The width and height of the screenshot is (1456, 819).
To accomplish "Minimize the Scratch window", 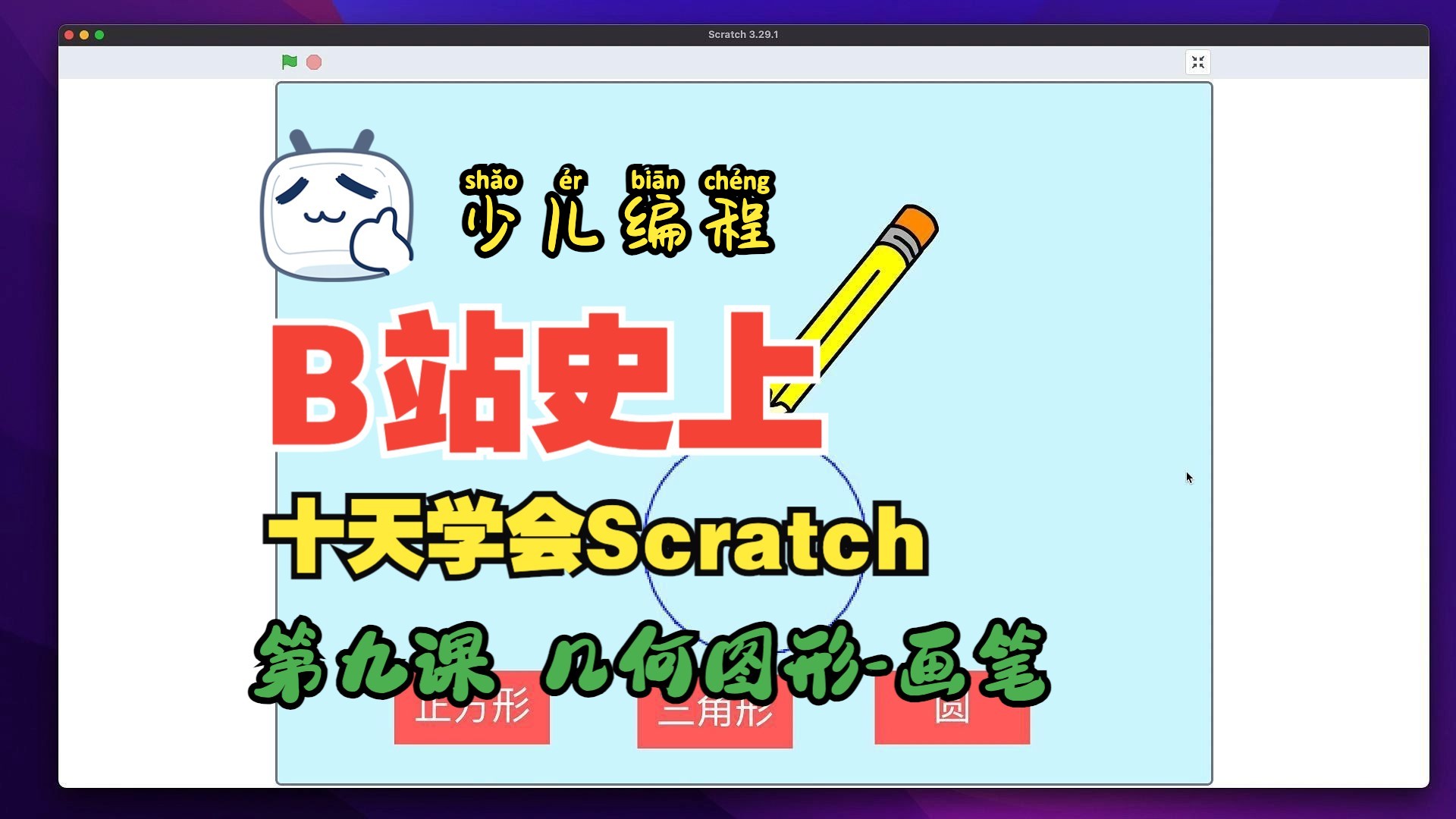I will 84,35.
